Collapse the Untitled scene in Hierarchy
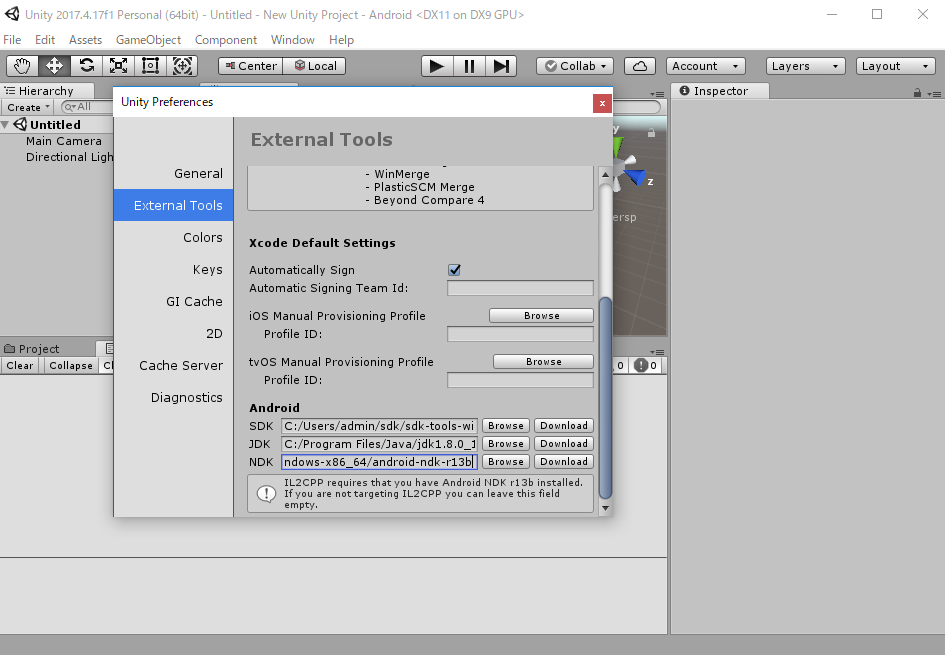Viewport: 945px width, 655px height. 5,125
